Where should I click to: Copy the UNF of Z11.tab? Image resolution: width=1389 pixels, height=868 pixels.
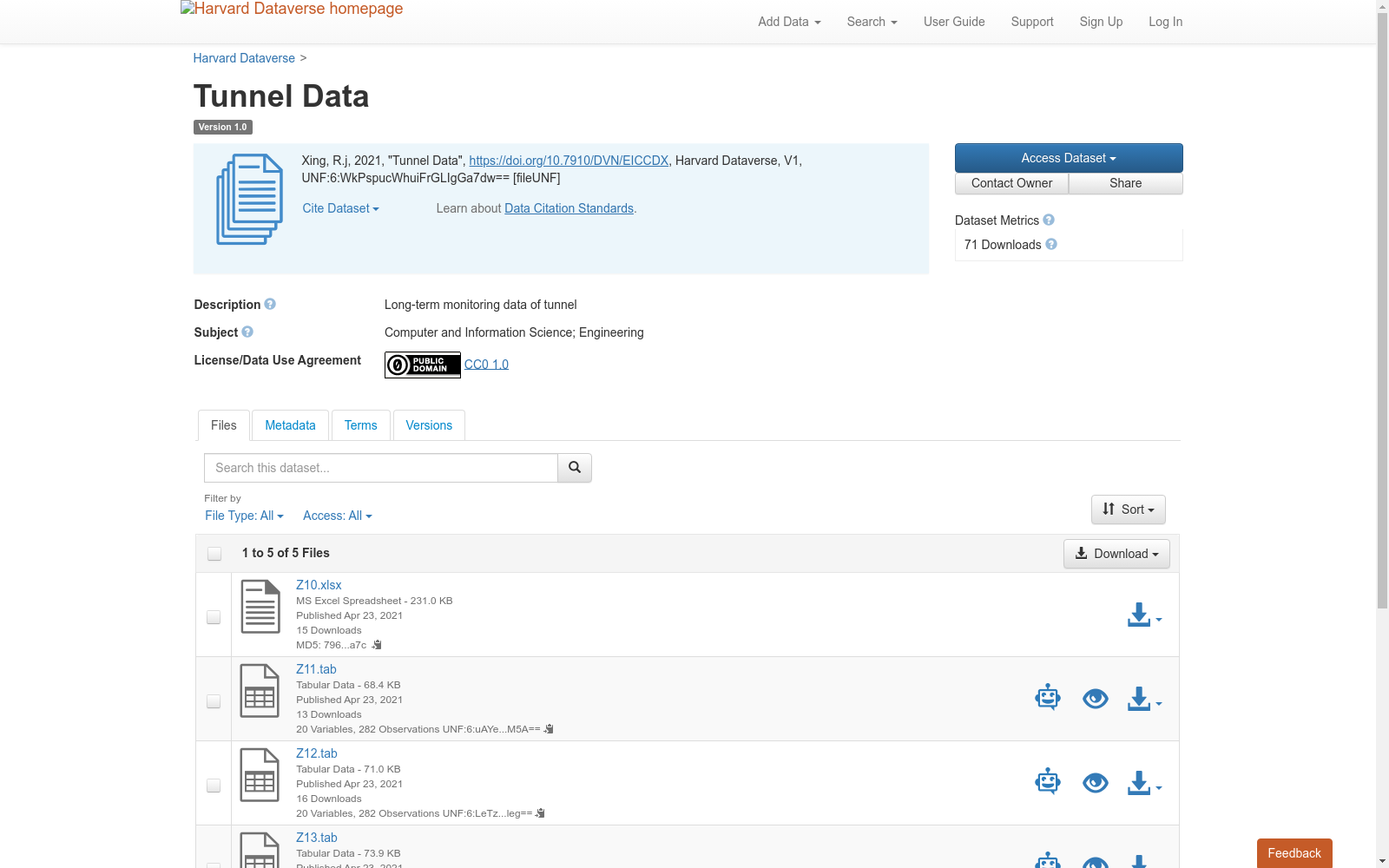click(x=549, y=729)
